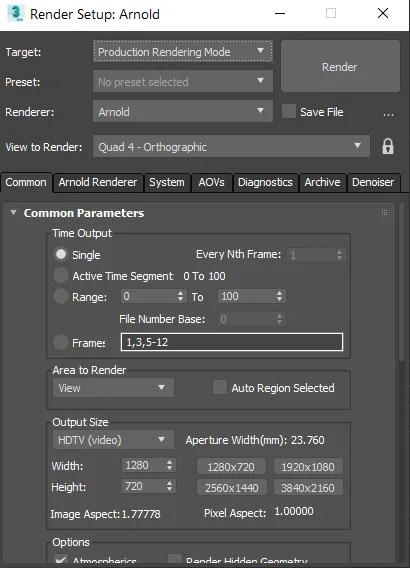Enable the Save File checkbox
This screenshot has height=568, width=410.
[x=289, y=112]
